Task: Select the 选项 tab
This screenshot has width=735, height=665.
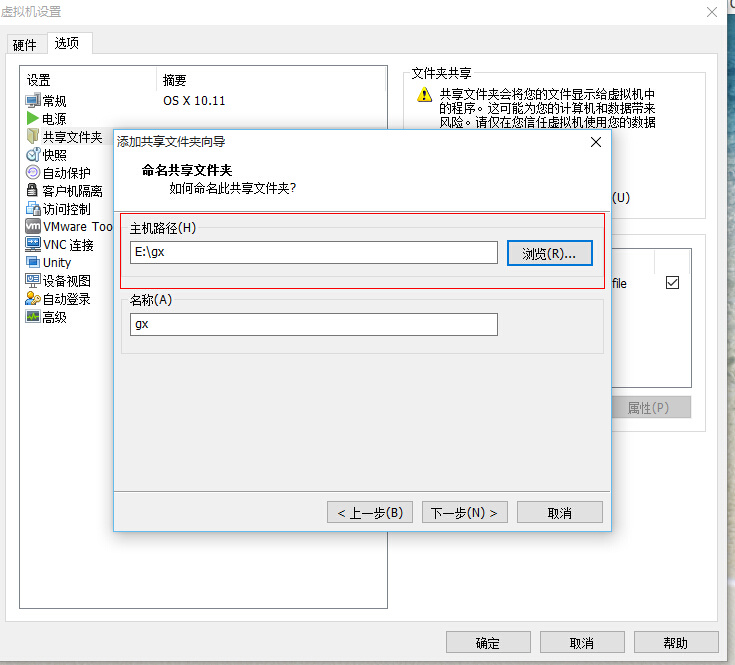Action: pos(67,43)
